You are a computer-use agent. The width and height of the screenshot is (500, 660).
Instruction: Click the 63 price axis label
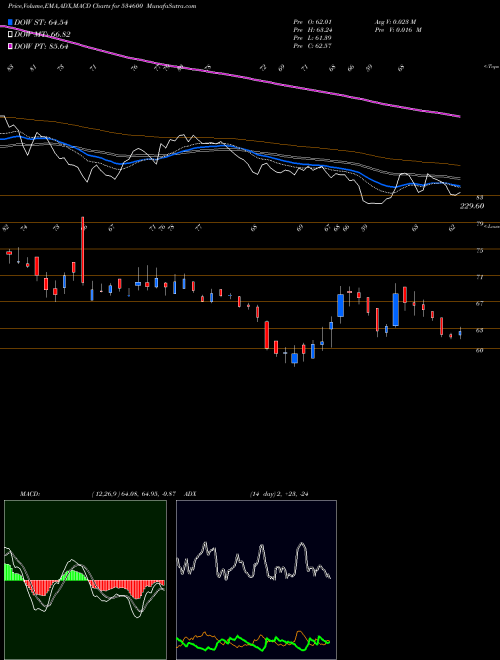coord(479,330)
